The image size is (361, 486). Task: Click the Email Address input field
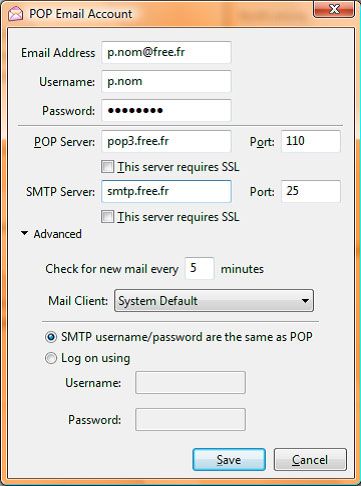pyautogui.click(x=166, y=52)
